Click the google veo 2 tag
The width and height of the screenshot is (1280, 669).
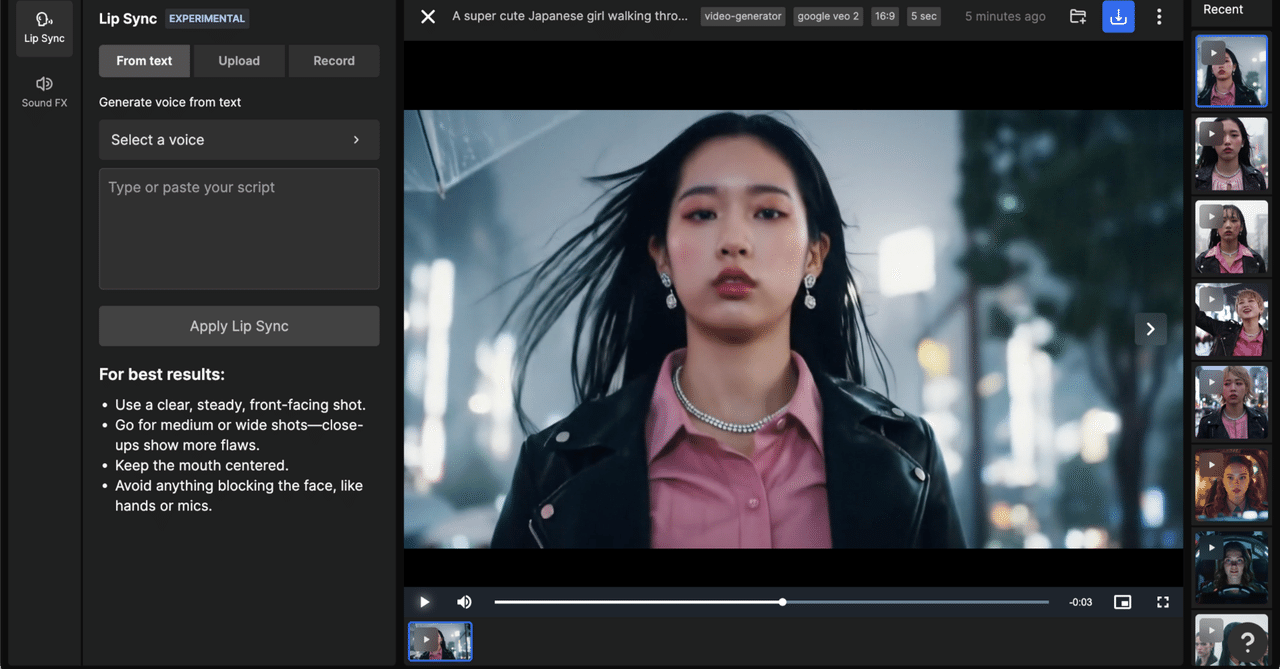(x=828, y=16)
